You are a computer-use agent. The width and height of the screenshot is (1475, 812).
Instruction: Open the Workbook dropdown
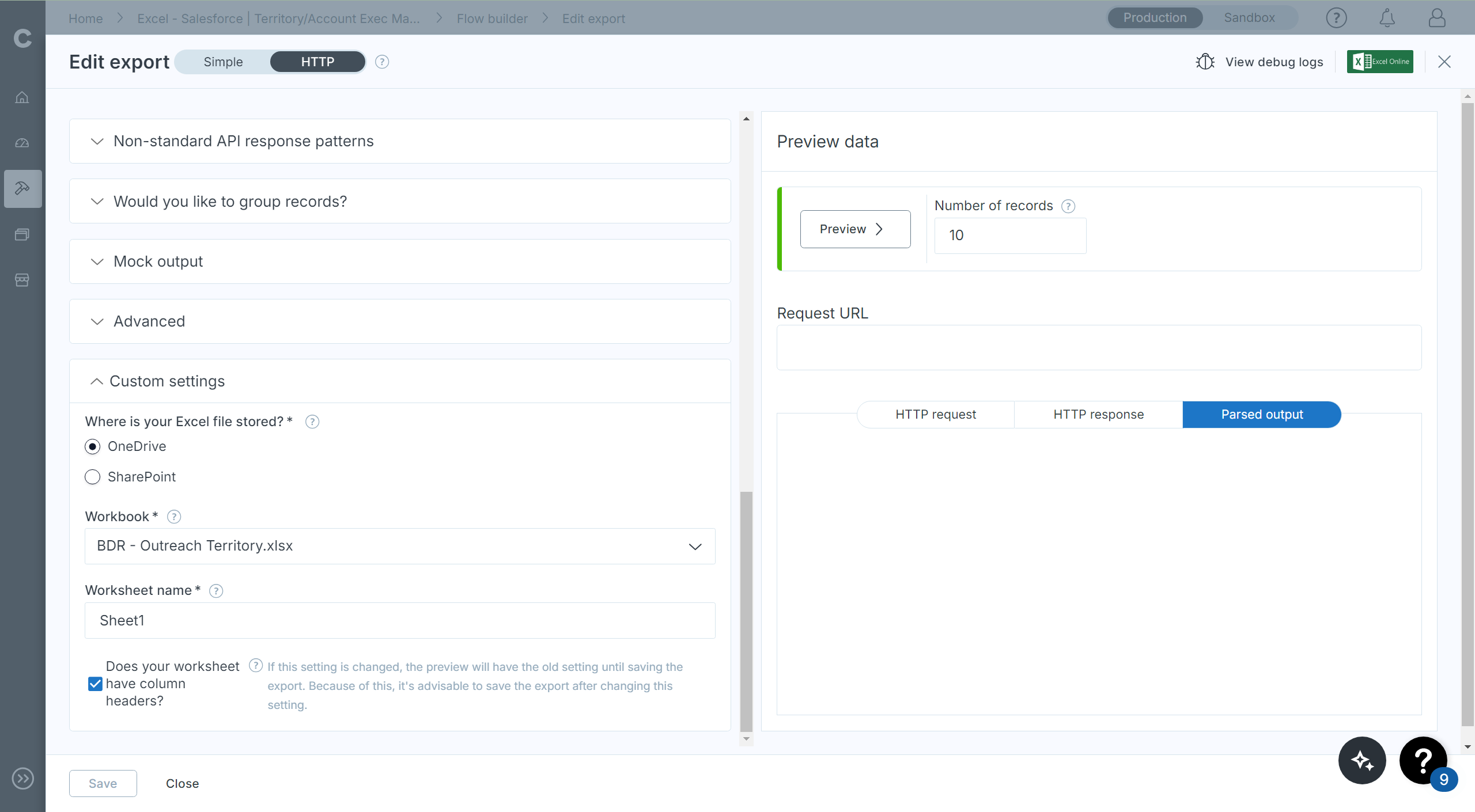coord(400,546)
